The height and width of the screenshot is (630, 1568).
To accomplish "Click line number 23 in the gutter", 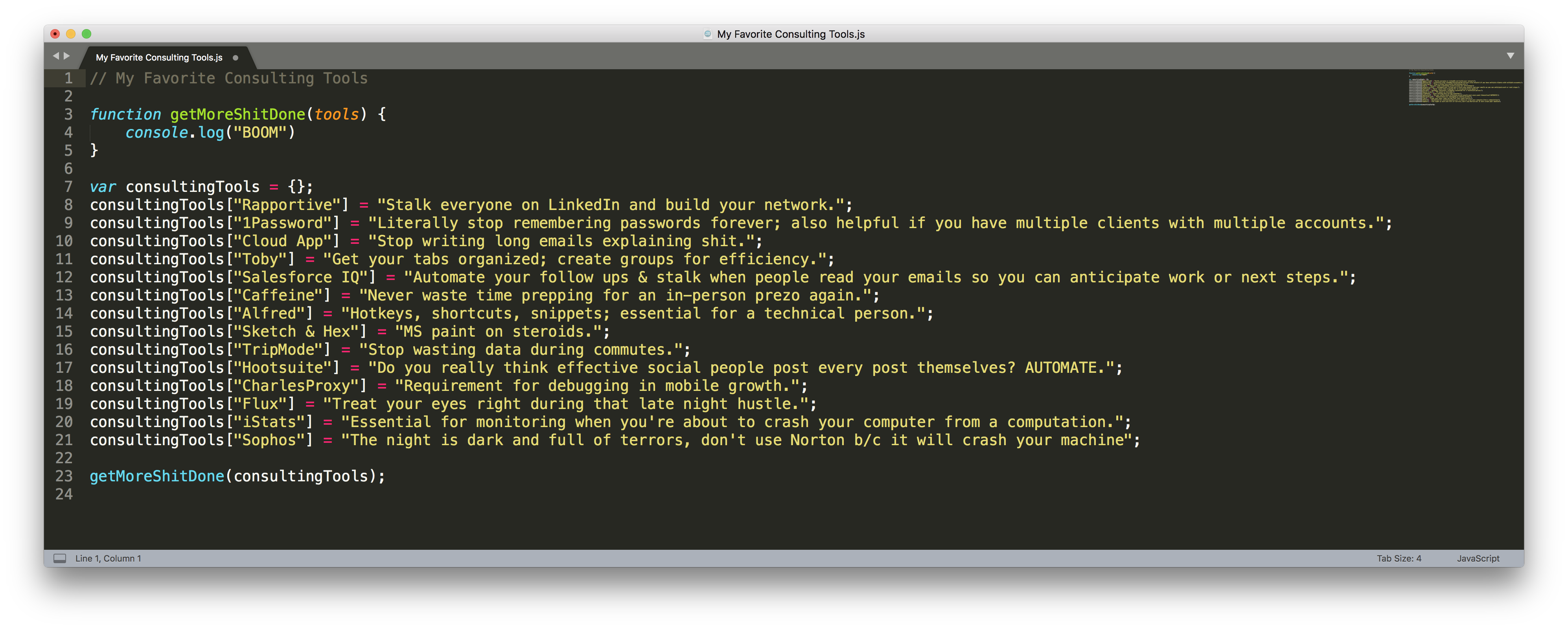I will click(x=64, y=476).
